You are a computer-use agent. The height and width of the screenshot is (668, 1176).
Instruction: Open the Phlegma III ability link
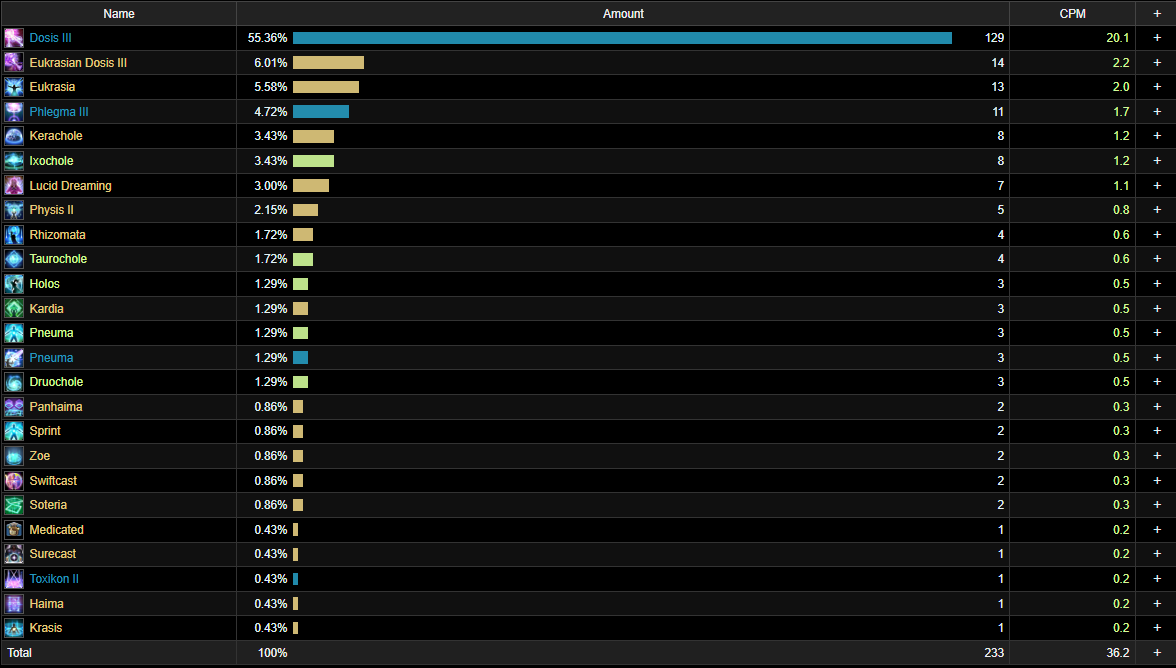pyautogui.click(x=58, y=112)
